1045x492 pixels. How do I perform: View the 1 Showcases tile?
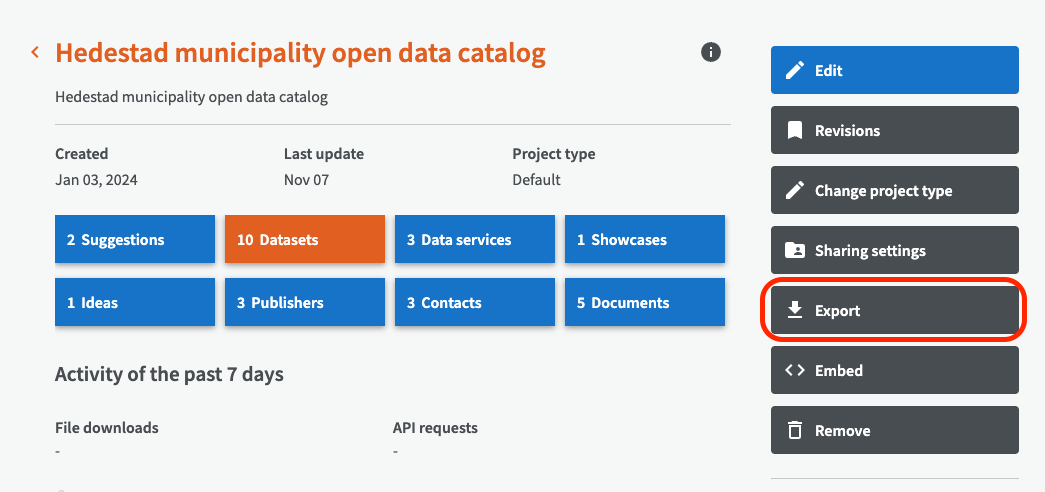click(x=645, y=240)
